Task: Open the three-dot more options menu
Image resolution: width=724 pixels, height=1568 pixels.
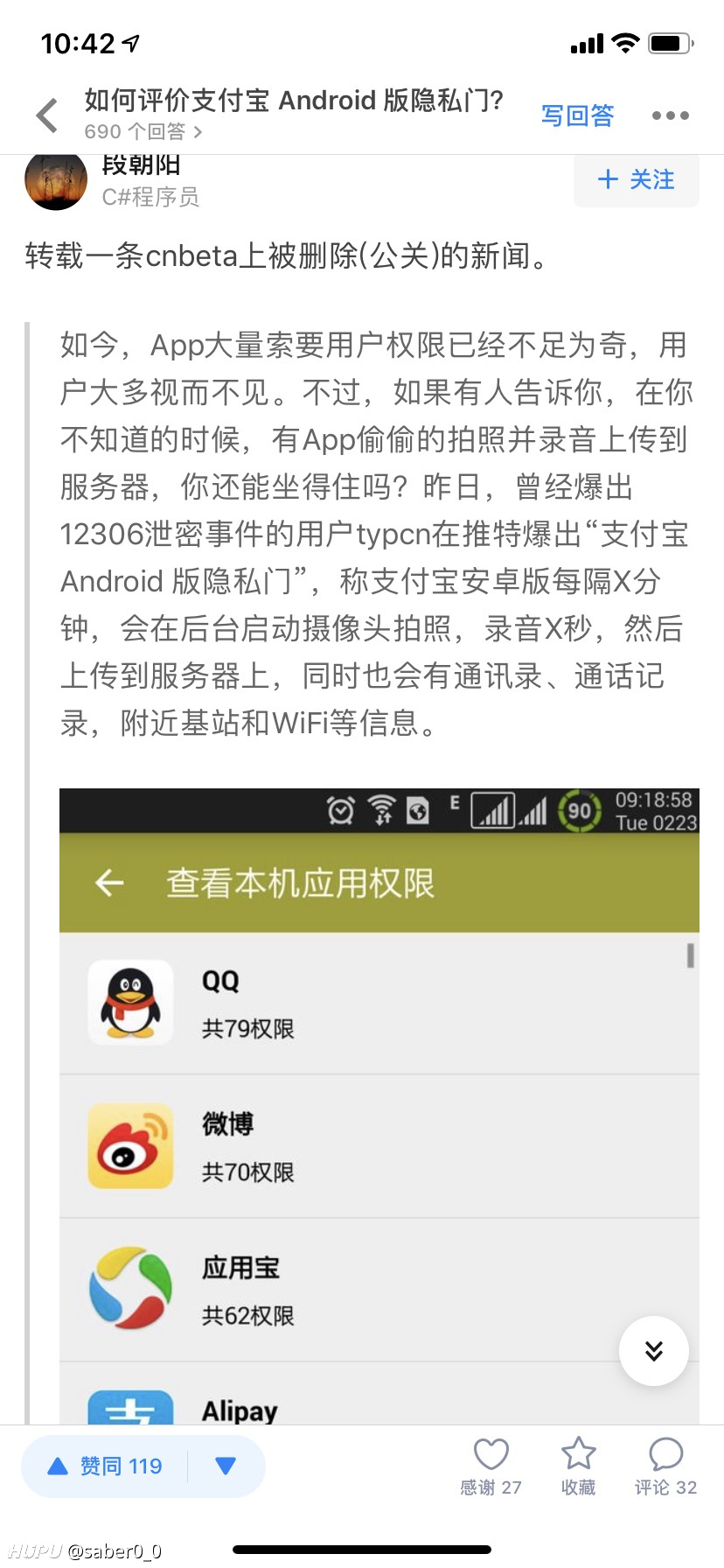Action: click(x=671, y=115)
